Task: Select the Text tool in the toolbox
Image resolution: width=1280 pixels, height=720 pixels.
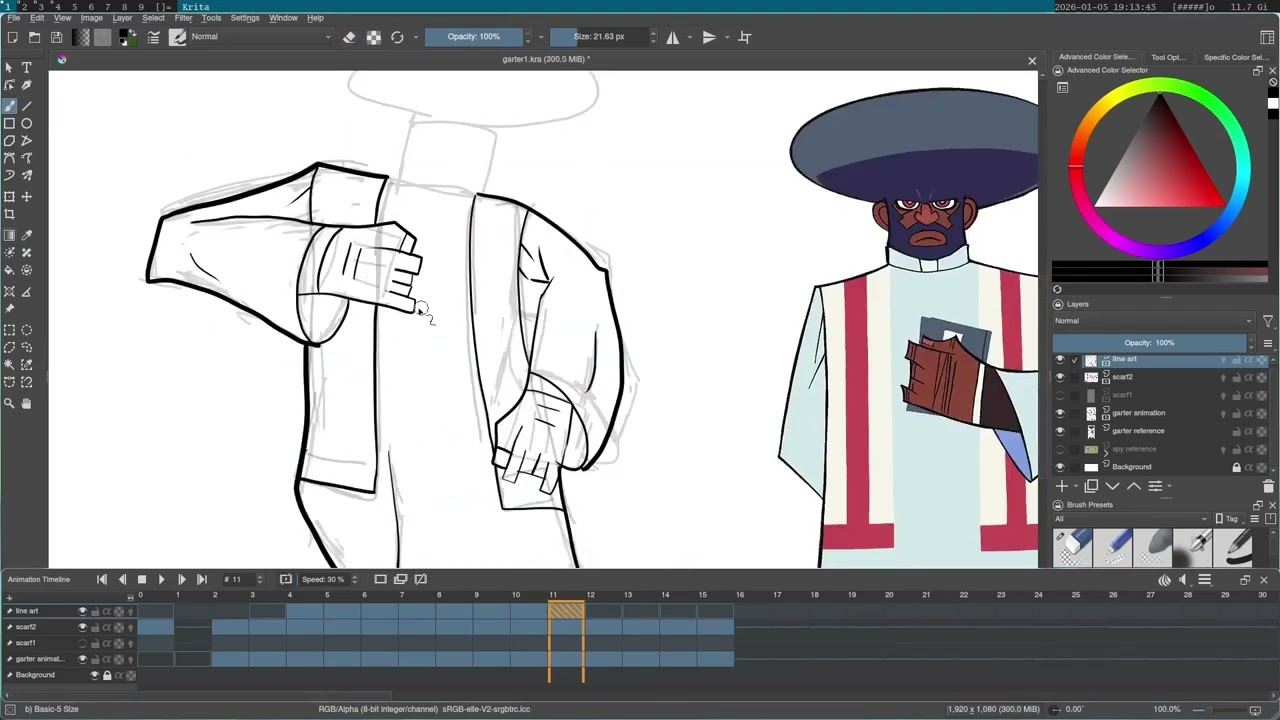Action: point(27,68)
